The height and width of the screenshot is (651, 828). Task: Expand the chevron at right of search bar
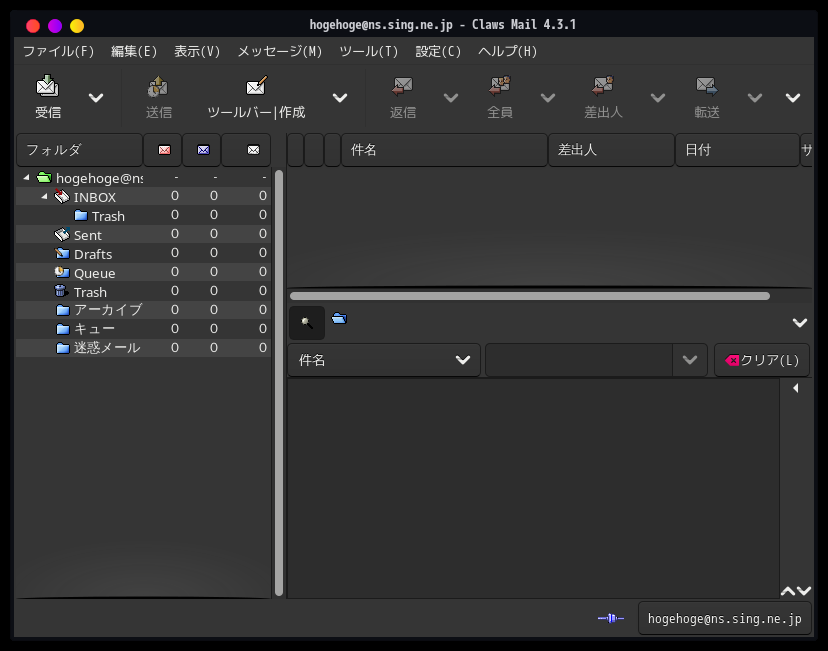[x=799, y=323]
